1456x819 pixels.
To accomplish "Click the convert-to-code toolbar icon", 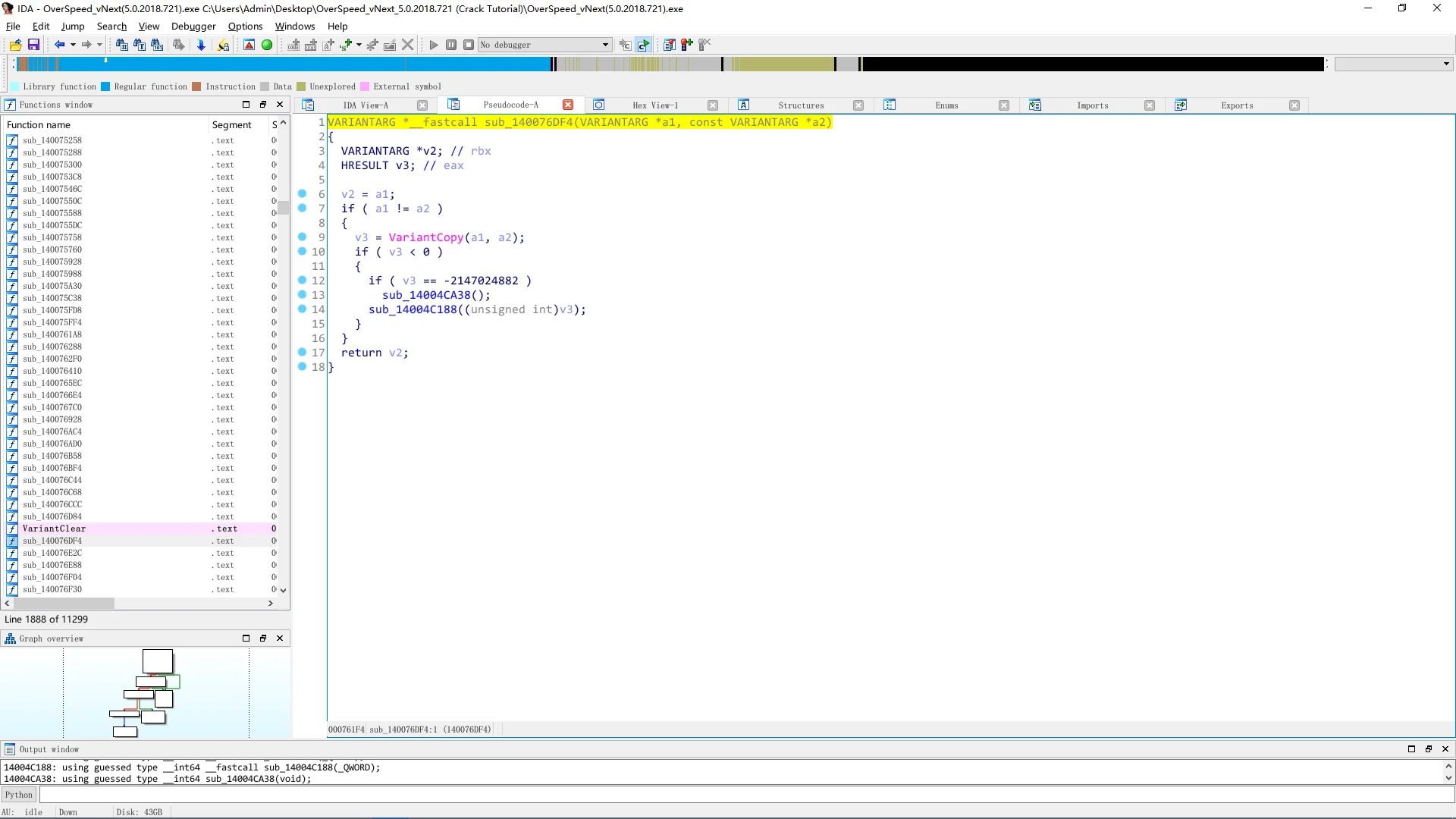I will click(293, 45).
